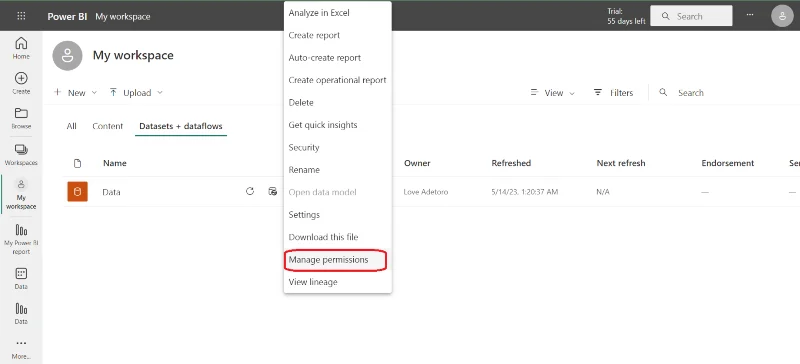Viewport: 800px width, 364px height.
Task: Switch to the Content tab
Action: (108, 126)
